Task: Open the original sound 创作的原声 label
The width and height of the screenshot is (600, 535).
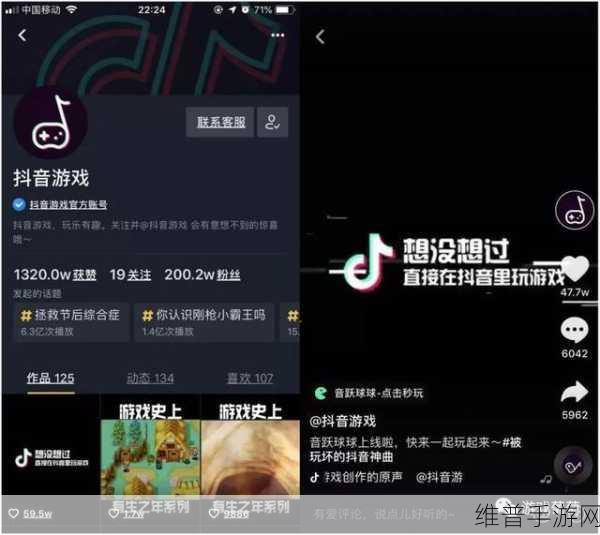Action: tap(363, 477)
